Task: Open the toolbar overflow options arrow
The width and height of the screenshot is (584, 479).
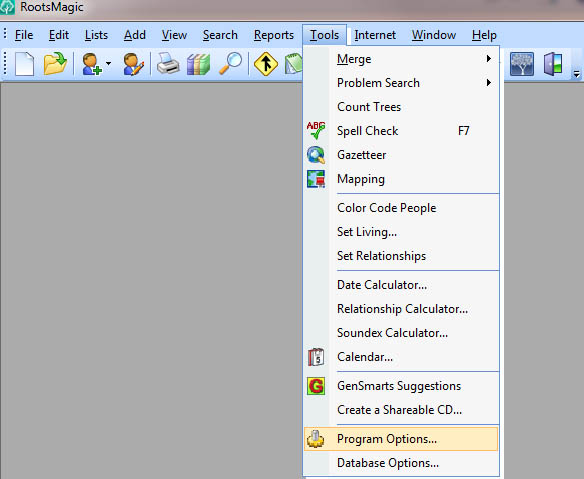Action: pyautogui.click(x=576, y=74)
